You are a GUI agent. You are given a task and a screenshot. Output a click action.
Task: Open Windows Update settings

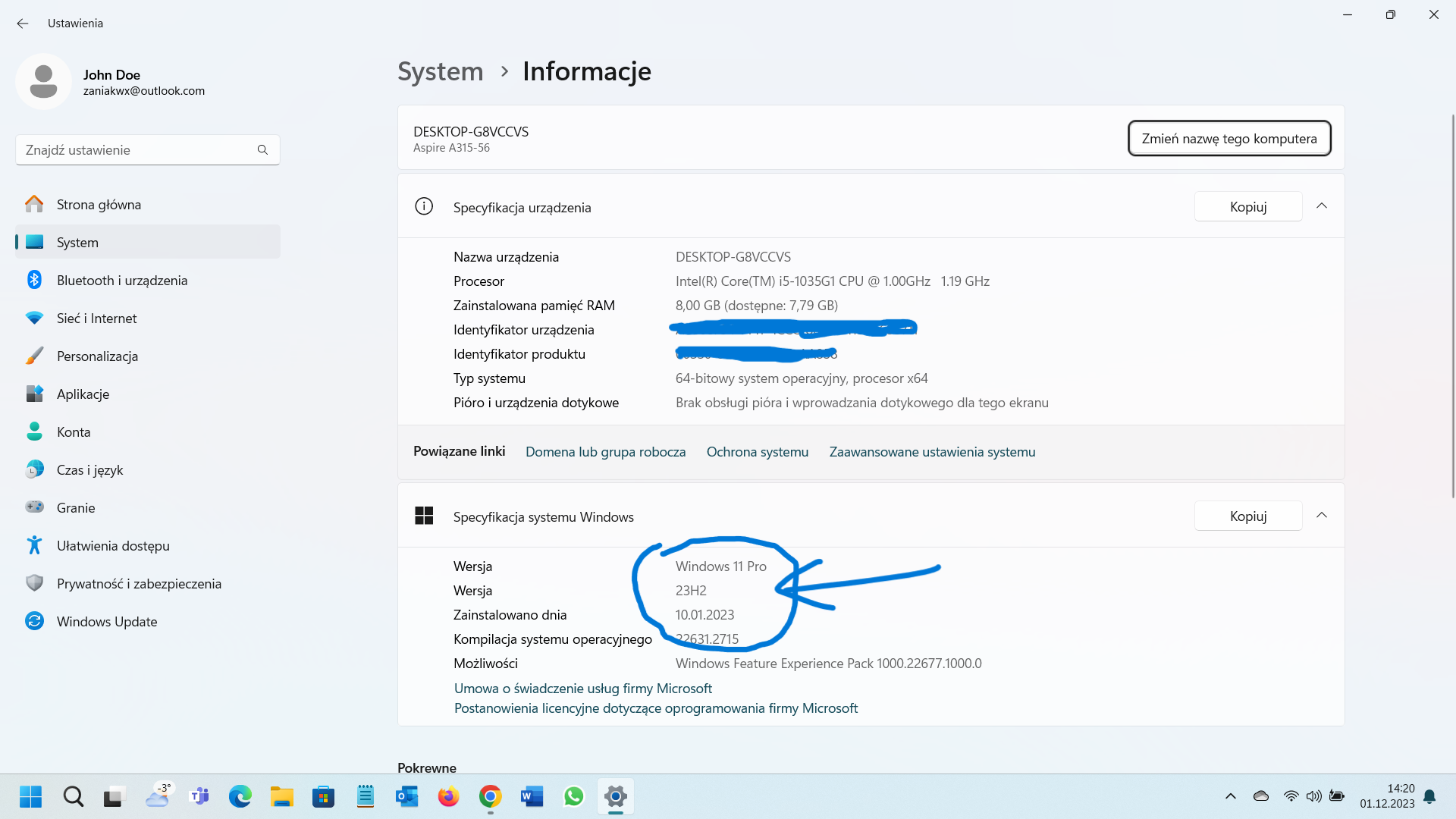click(148, 621)
